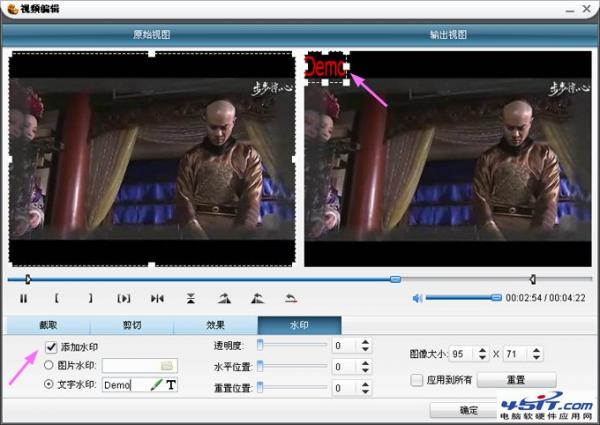This screenshot has width=600, height=425.
Task: Click the 水平位置 numeric value field
Action: pos(346,367)
